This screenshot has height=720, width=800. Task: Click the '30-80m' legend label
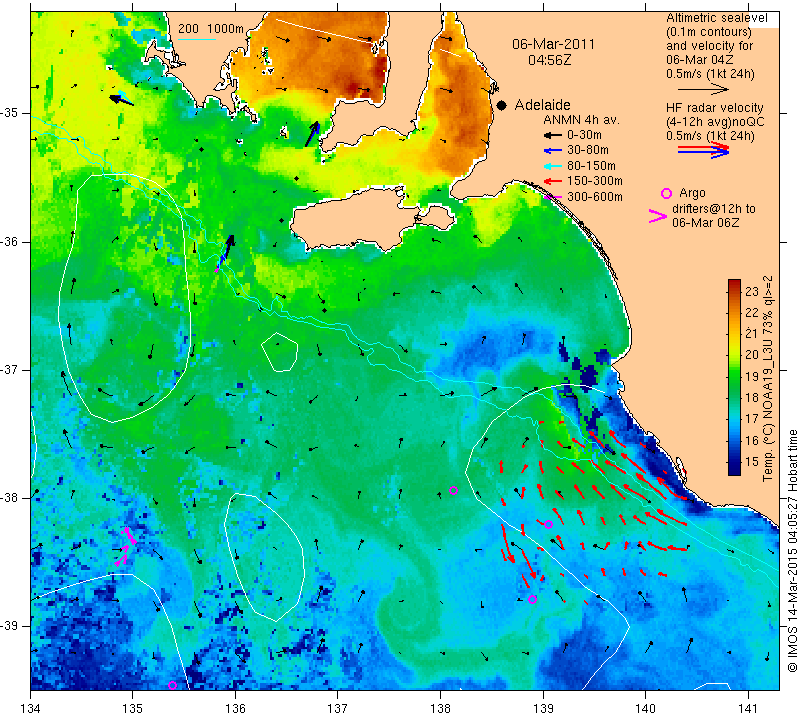[x=588, y=151]
